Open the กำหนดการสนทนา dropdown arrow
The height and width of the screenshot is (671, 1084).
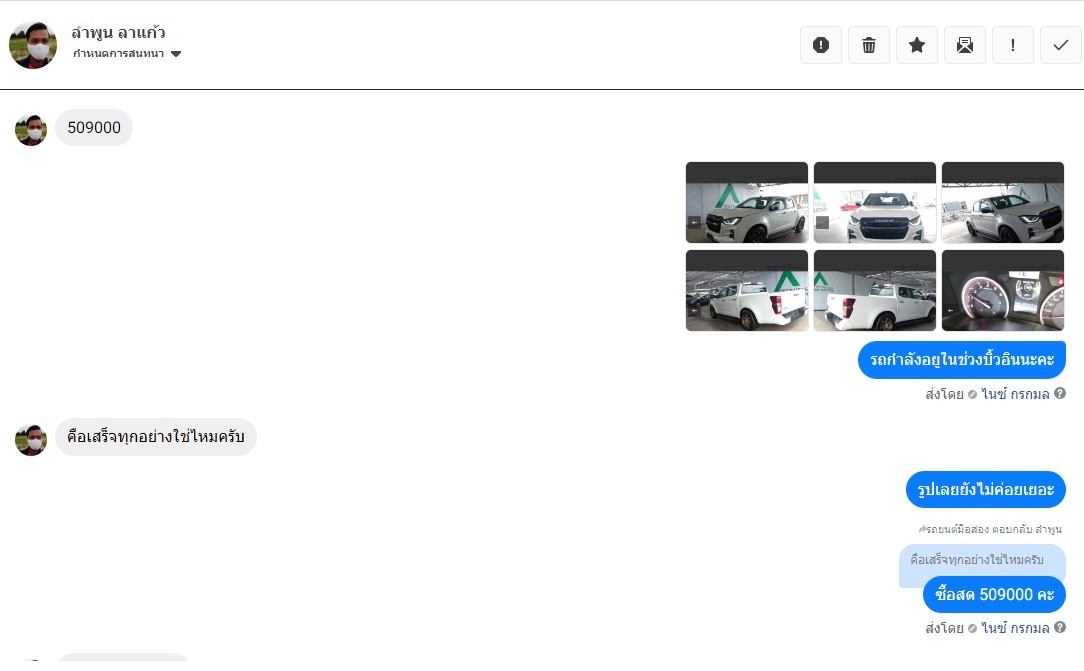[176, 54]
